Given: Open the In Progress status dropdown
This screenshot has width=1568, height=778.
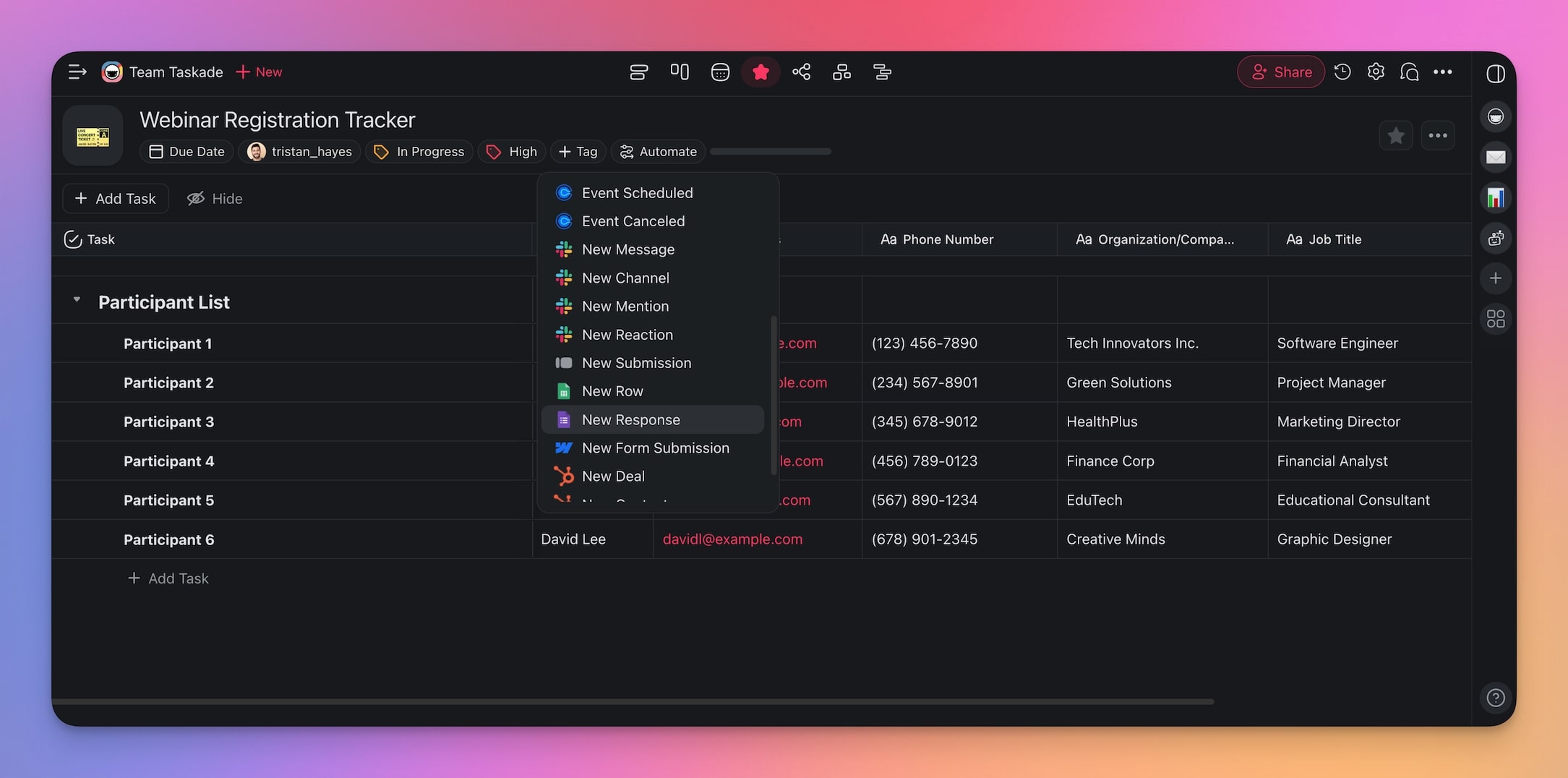Looking at the screenshot, I should coord(419,151).
